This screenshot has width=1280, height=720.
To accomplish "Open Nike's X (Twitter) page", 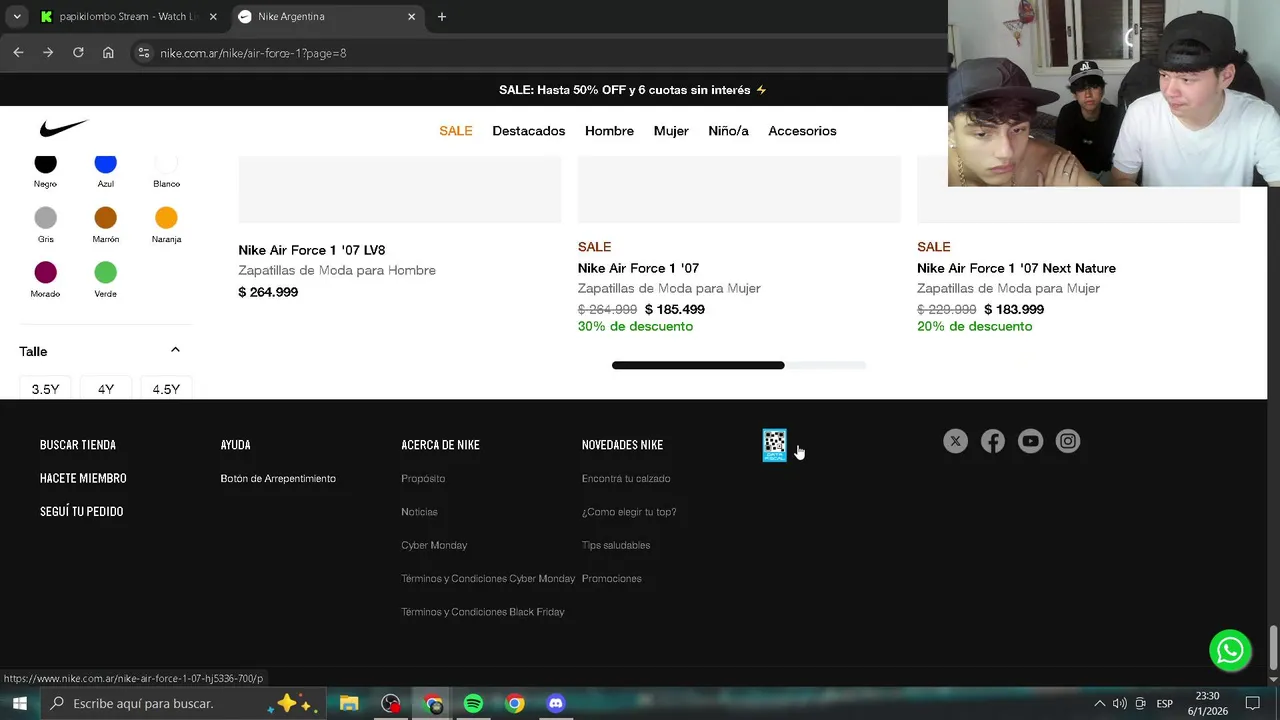I will 955,441.
